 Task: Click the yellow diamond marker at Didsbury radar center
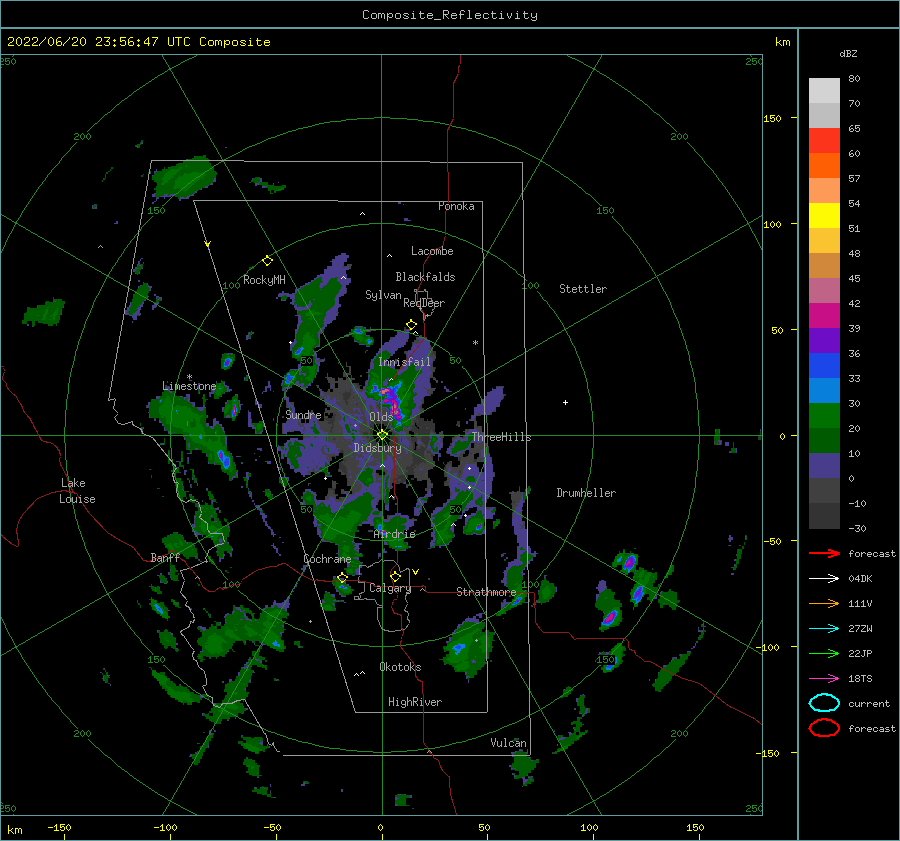(382, 435)
